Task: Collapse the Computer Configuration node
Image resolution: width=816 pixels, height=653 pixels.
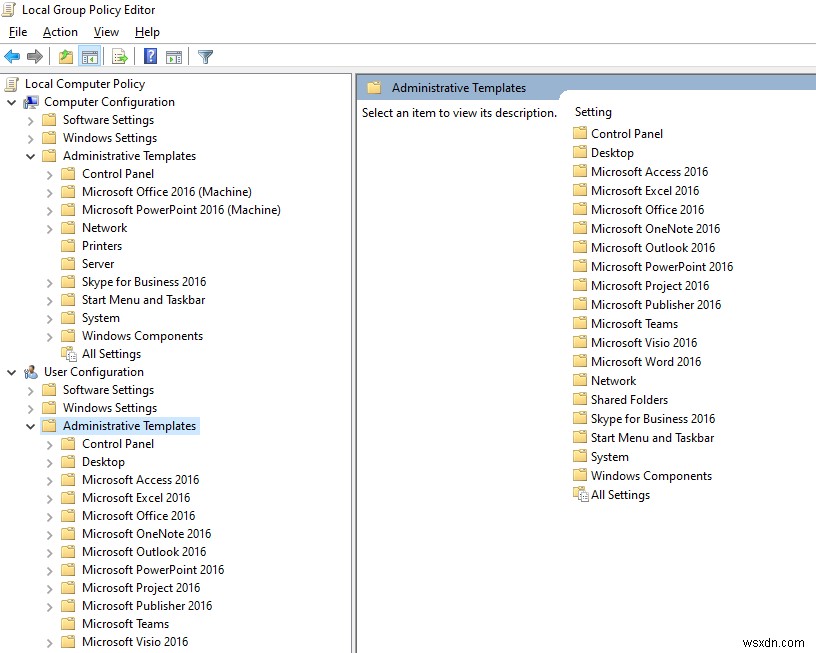Action: point(11,103)
